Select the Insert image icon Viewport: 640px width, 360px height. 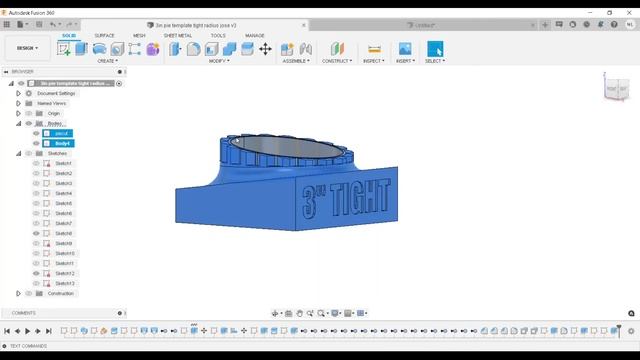pyautogui.click(x=405, y=49)
